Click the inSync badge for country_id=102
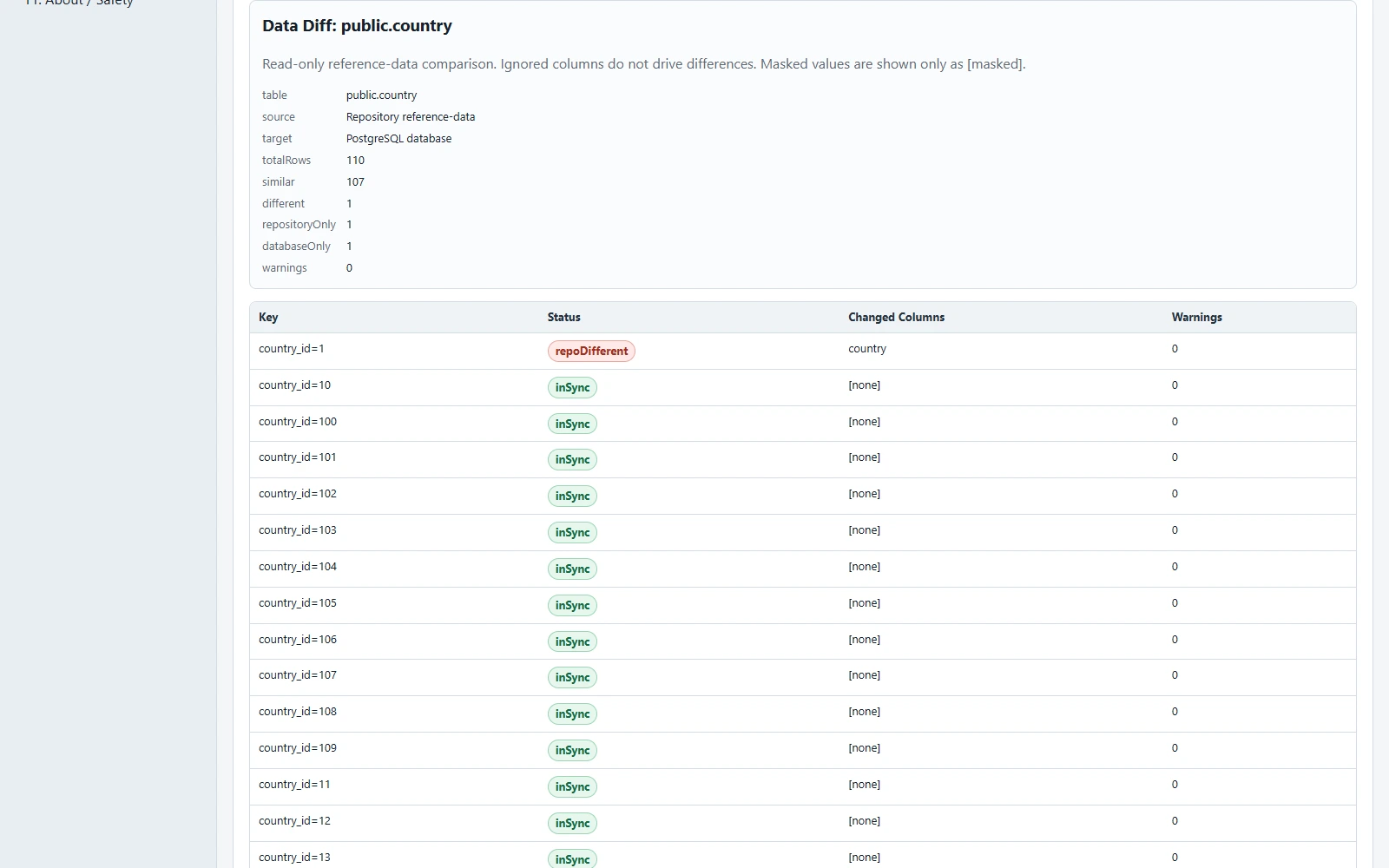 (x=572, y=496)
